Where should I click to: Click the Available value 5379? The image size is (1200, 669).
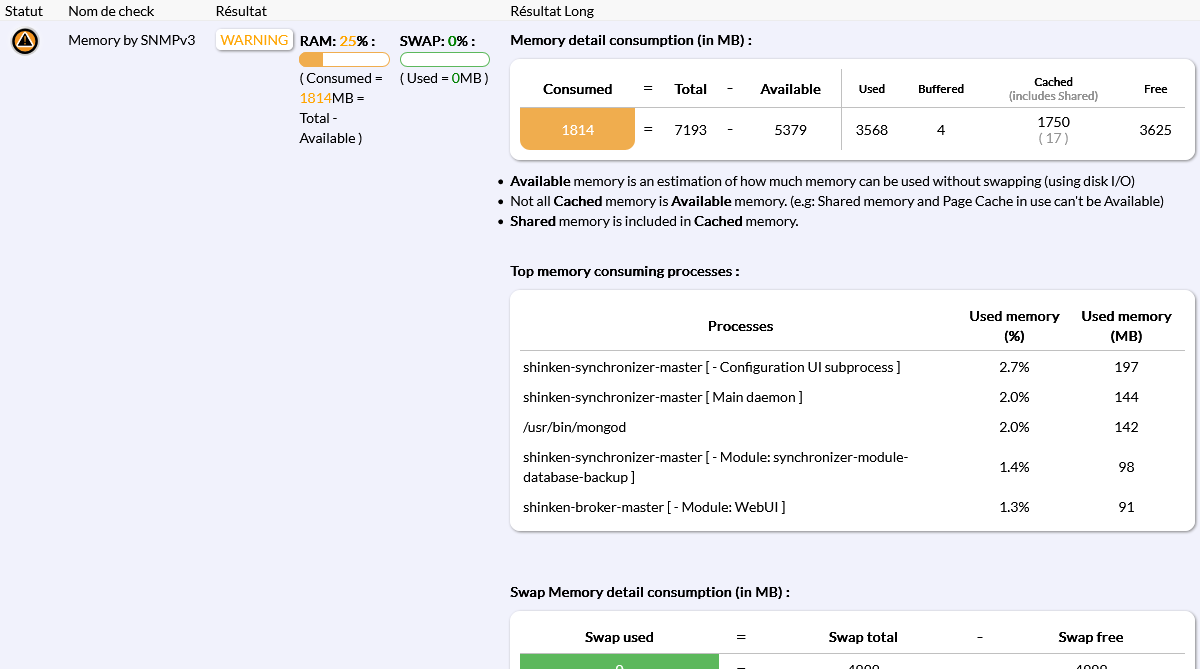(x=790, y=130)
